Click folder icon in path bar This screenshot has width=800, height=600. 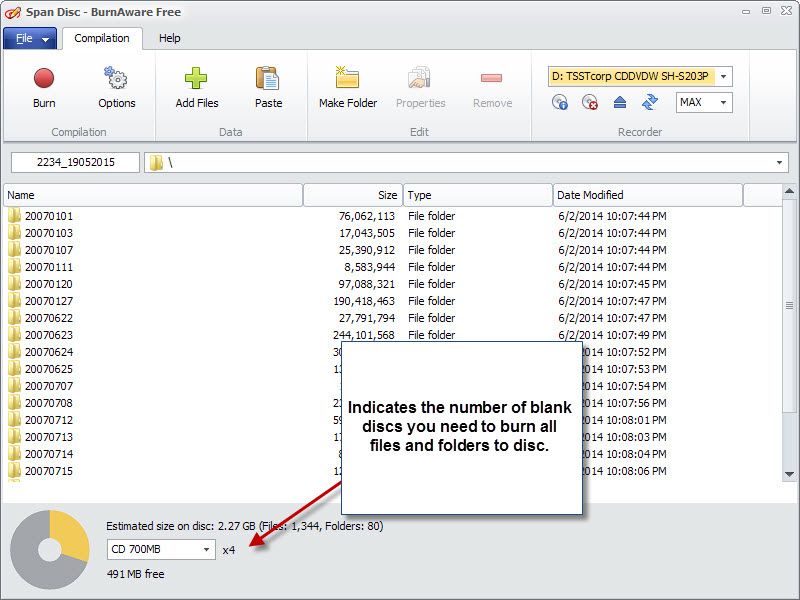[x=156, y=163]
